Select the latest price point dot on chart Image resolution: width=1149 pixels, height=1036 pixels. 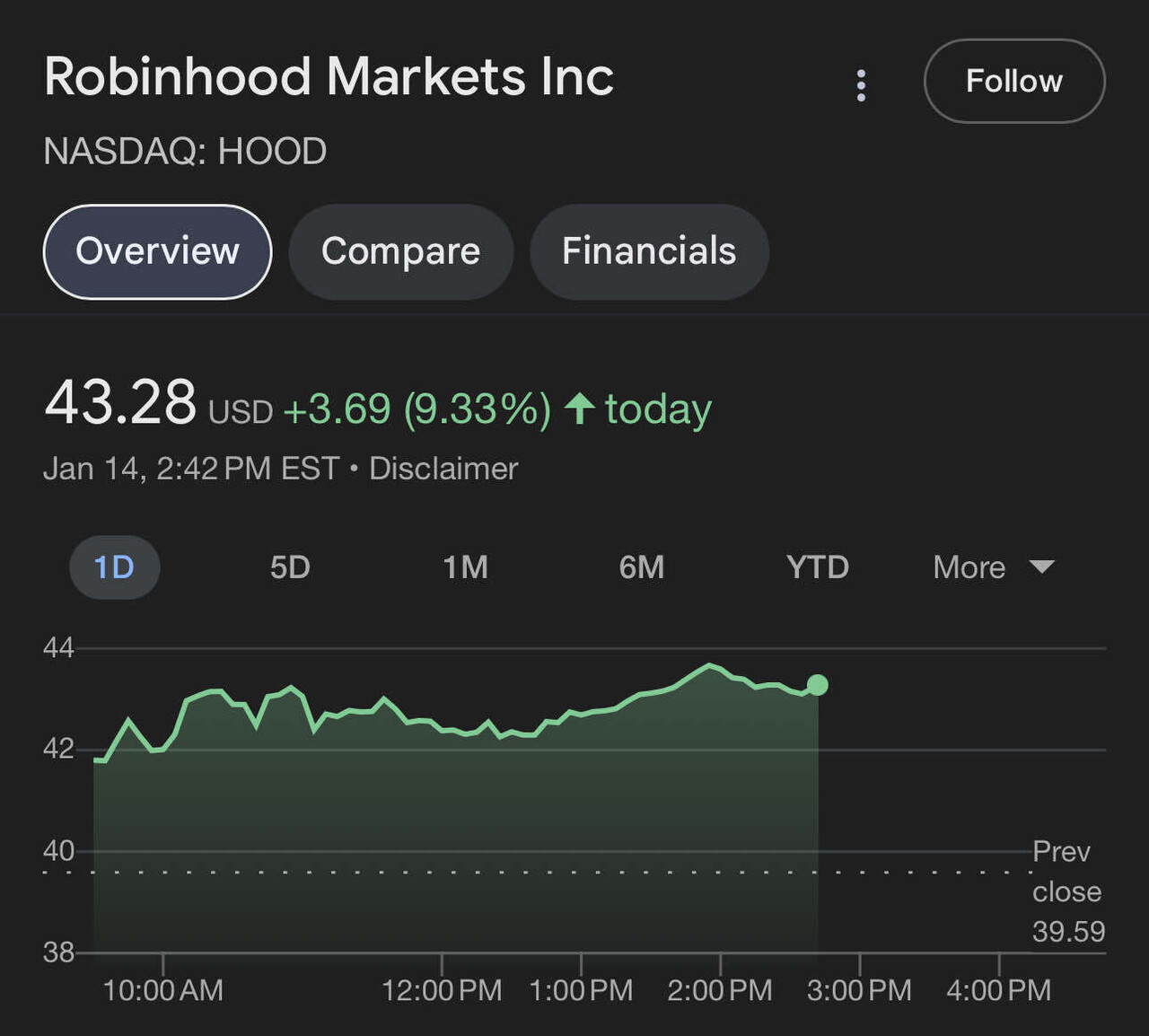tap(818, 686)
